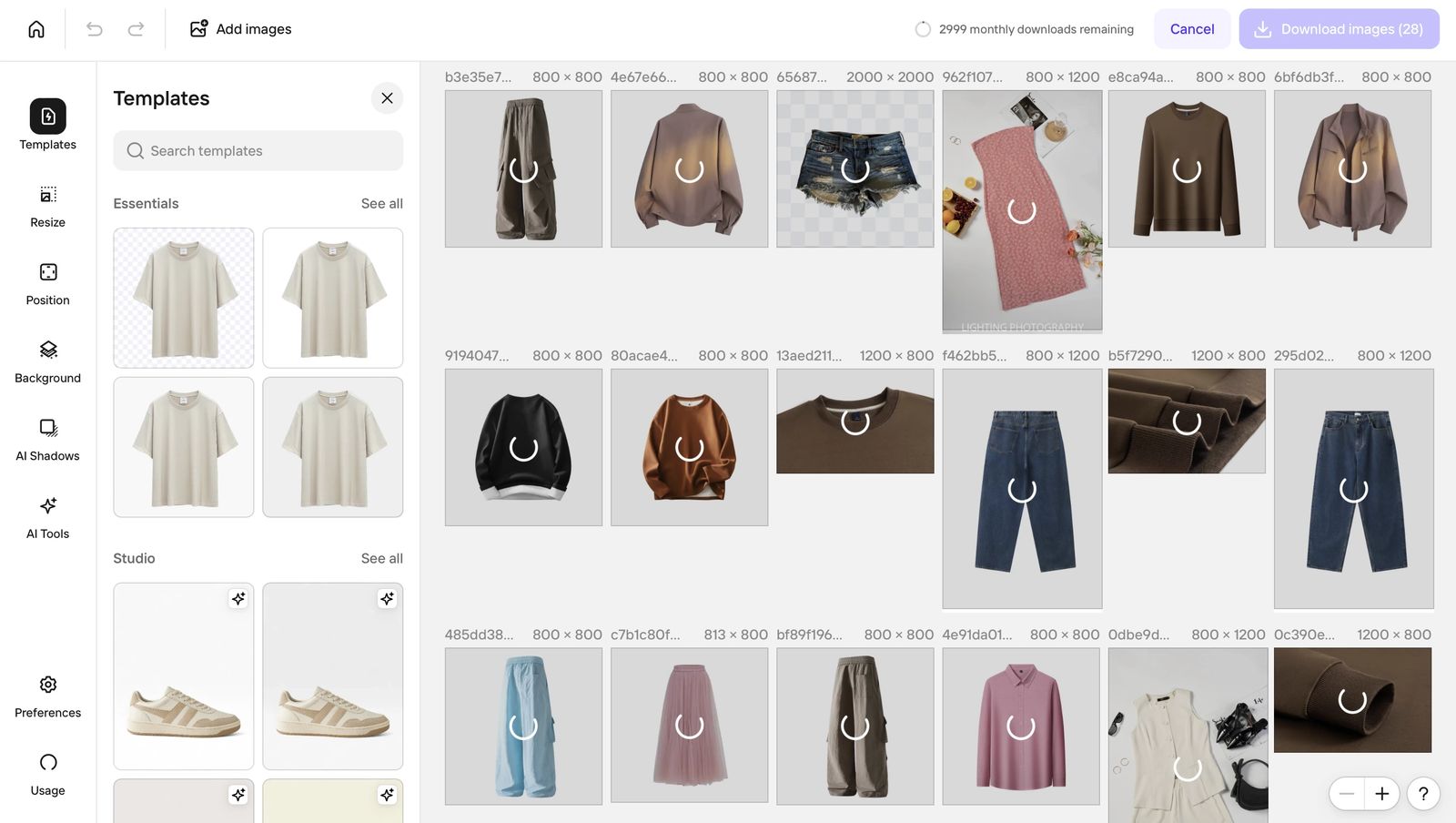Select the 65687 denim shorts image

855,168
